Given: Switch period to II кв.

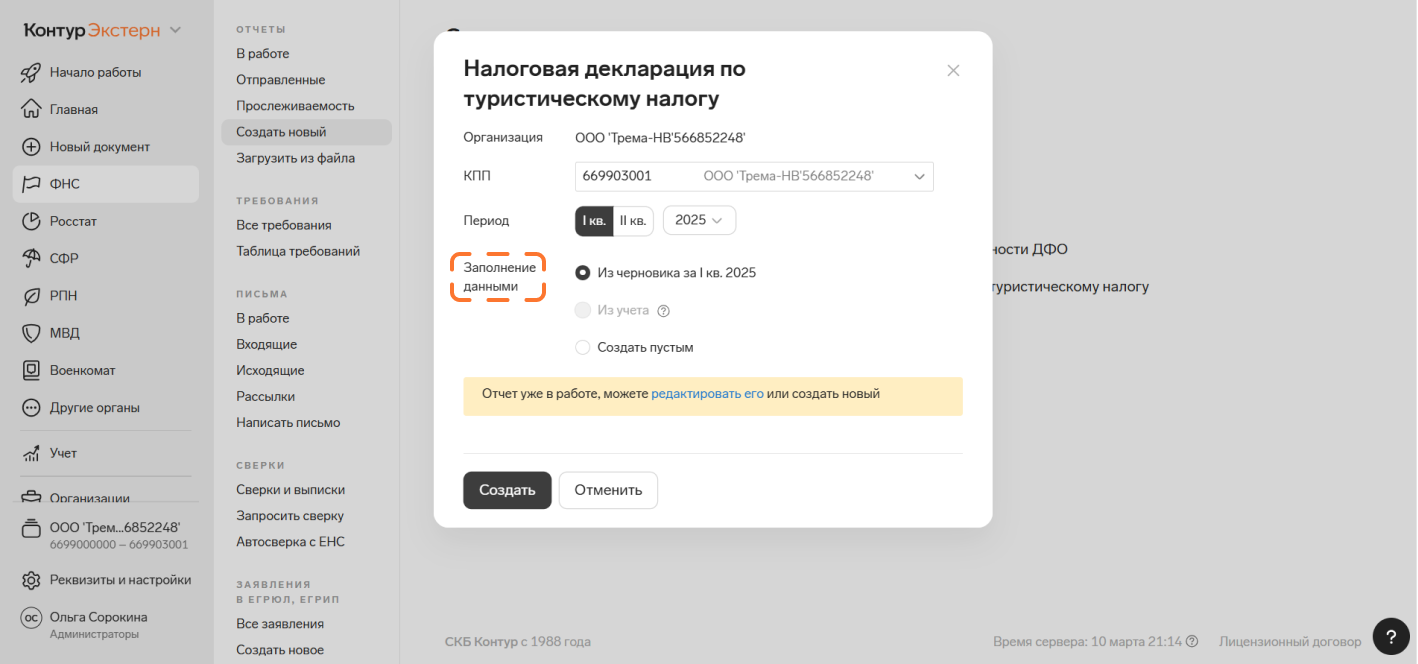Looking at the screenshot, I should click(633, 221).
